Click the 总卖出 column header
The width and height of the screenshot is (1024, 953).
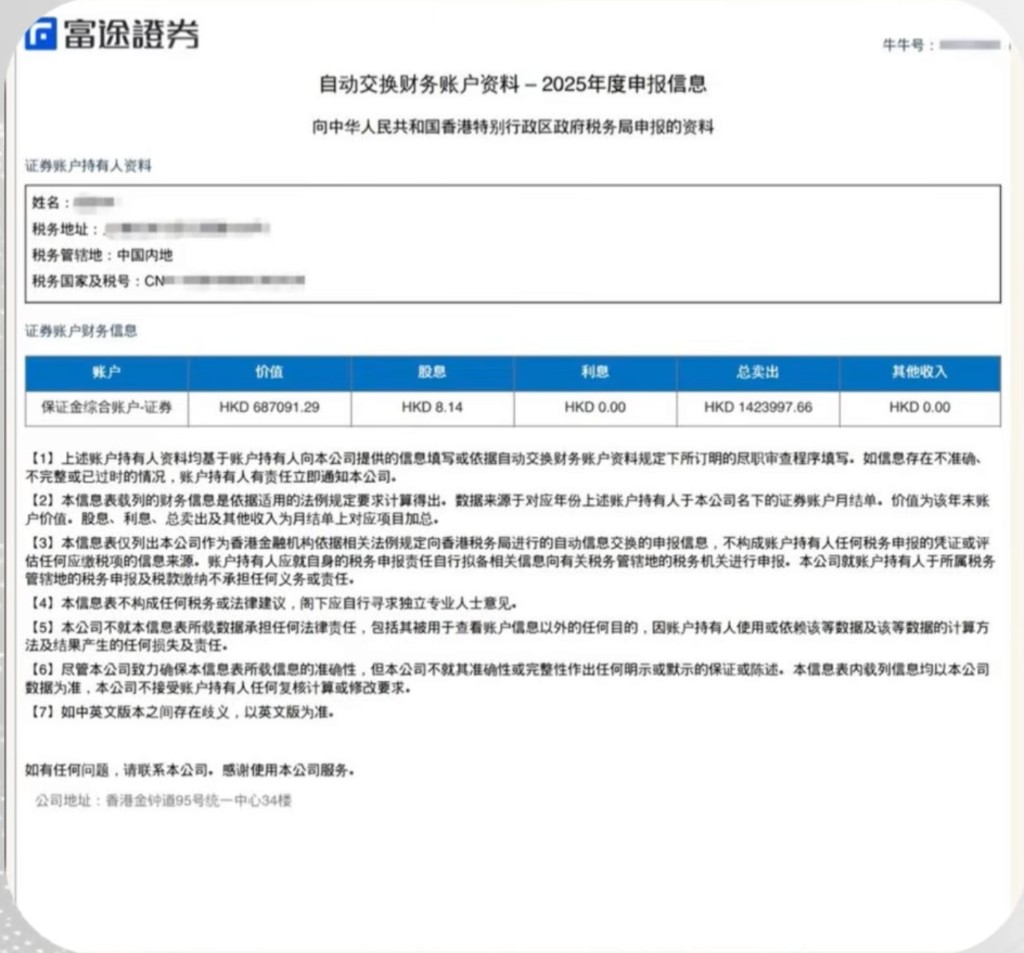click(x=758, y=372)
